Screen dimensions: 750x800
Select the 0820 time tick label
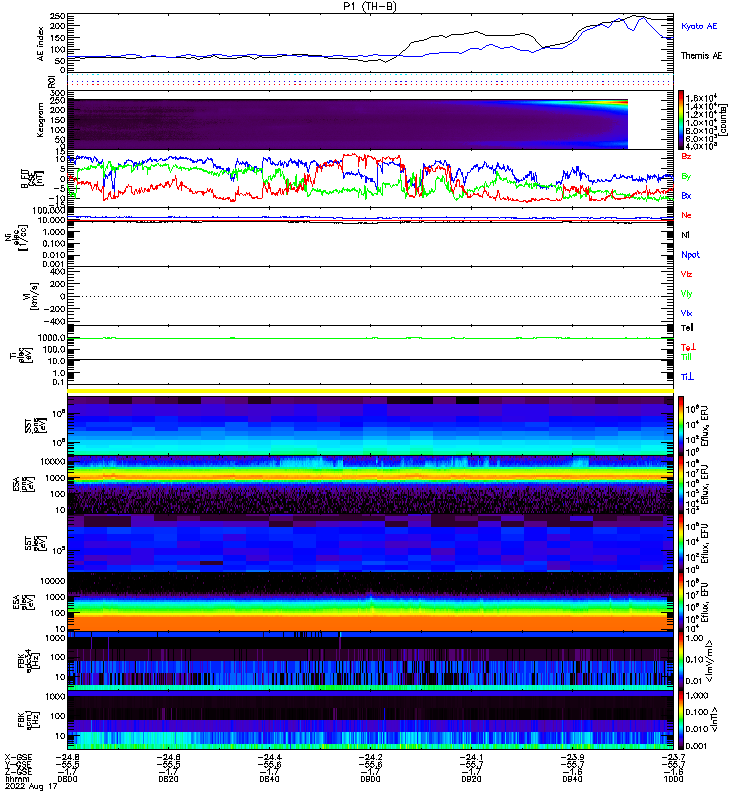pyautogui.click(x=168, y=779)
